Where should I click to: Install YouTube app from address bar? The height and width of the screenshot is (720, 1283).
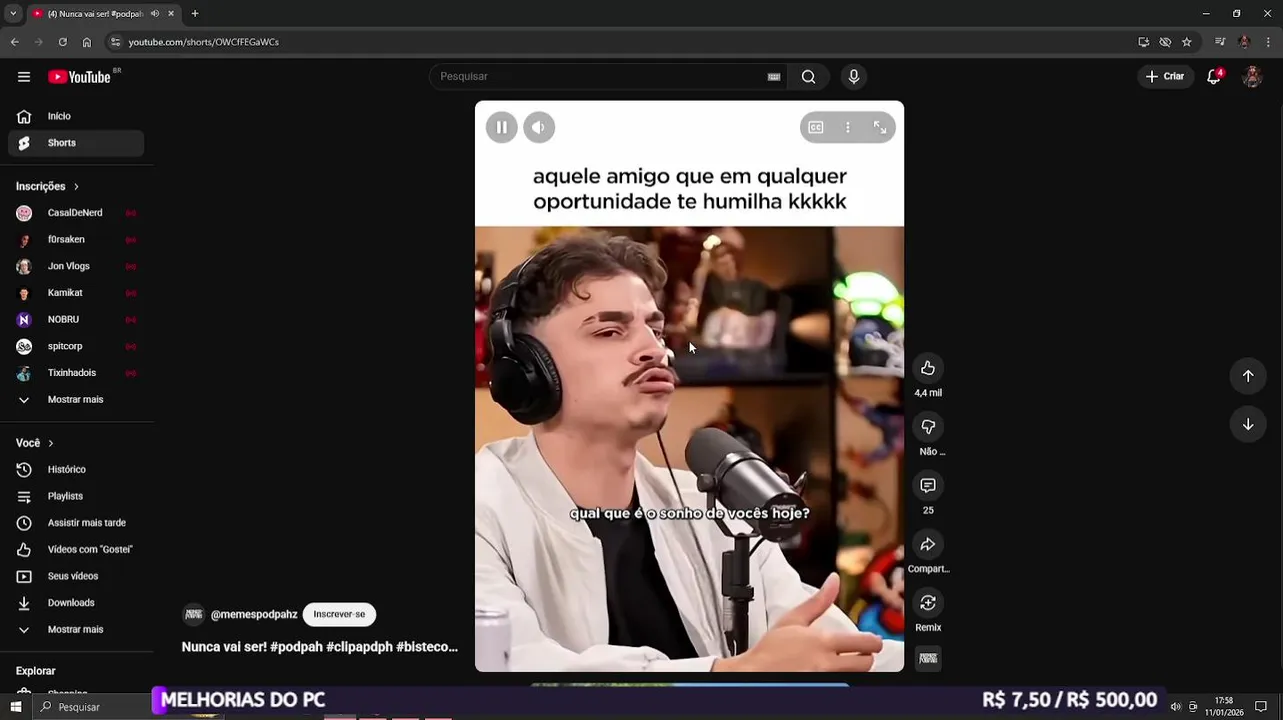1143,42
